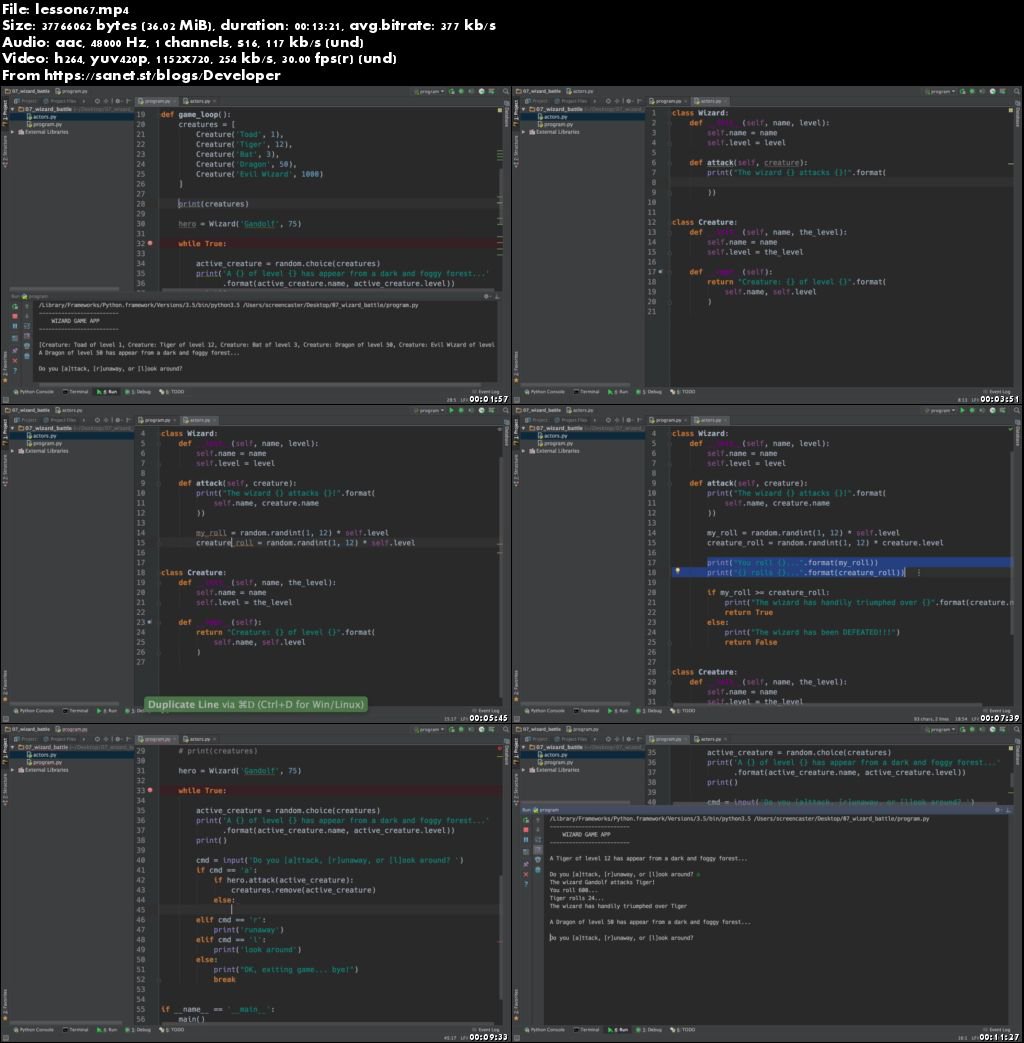The height and width of the screenshot is (1043, 1024).
Task: Open the program run configuration dropdown in the 00:11:27 frame
Action: pyautogui.click(x=940, y=729)
